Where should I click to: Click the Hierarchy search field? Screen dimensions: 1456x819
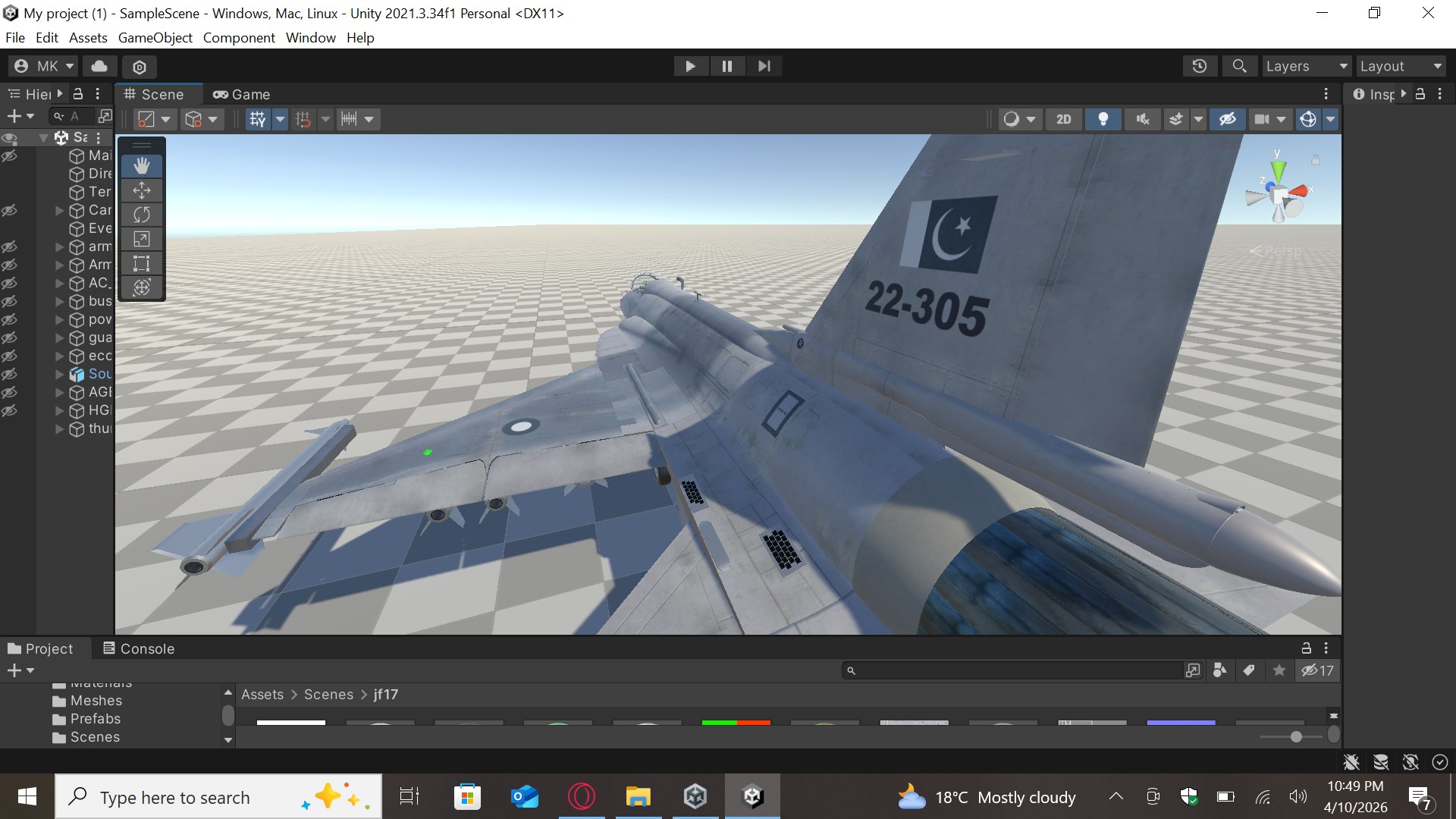pos(72,116)
